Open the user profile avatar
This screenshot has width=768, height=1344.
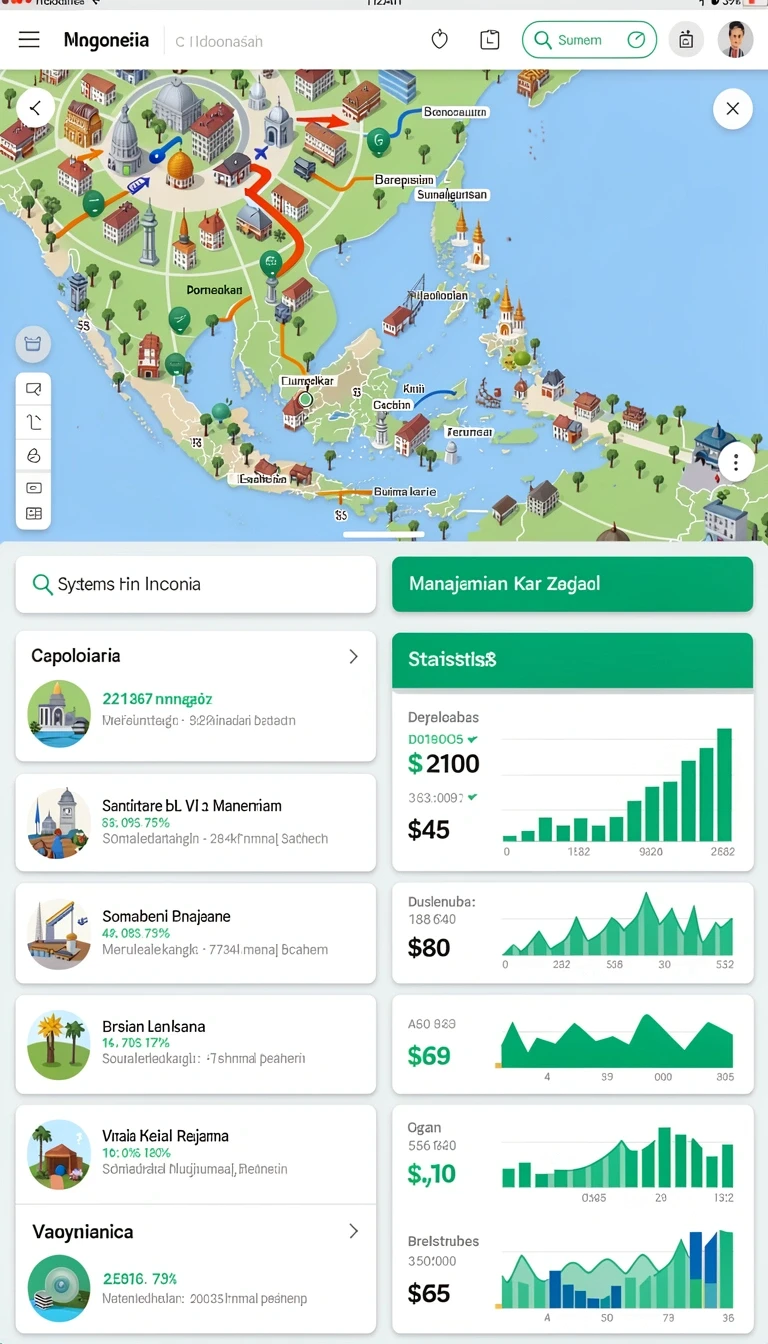click(736, 40)
